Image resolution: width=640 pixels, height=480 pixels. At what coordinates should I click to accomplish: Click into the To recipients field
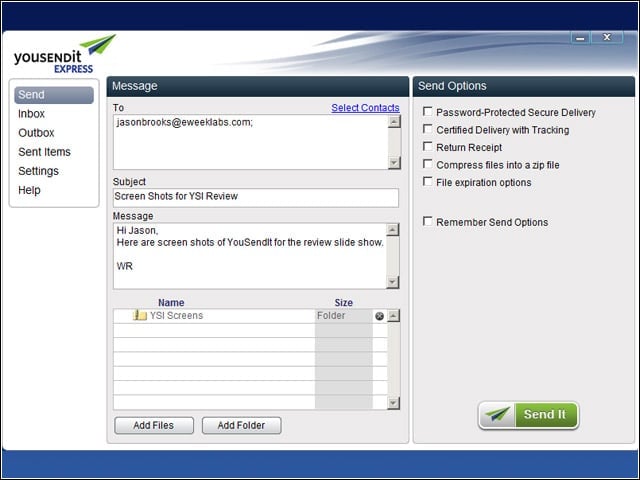point(251,142)
